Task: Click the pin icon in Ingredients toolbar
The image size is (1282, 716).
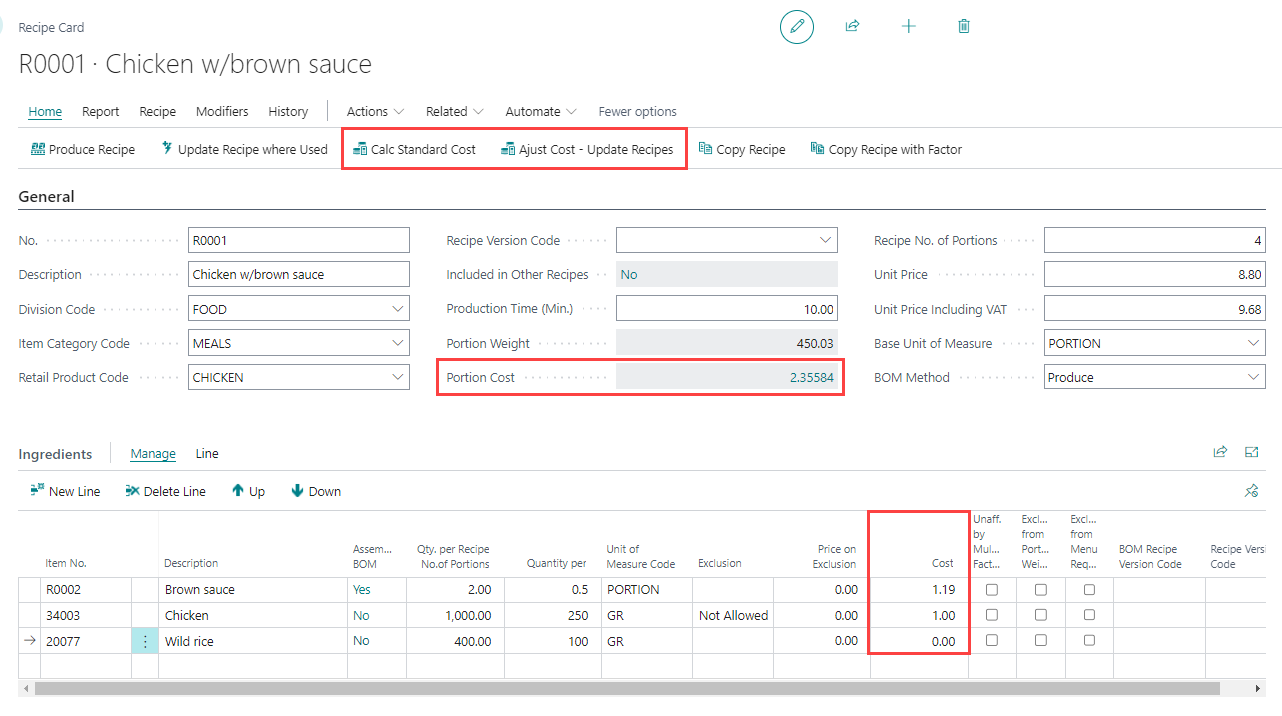Action: (1250, 491)
